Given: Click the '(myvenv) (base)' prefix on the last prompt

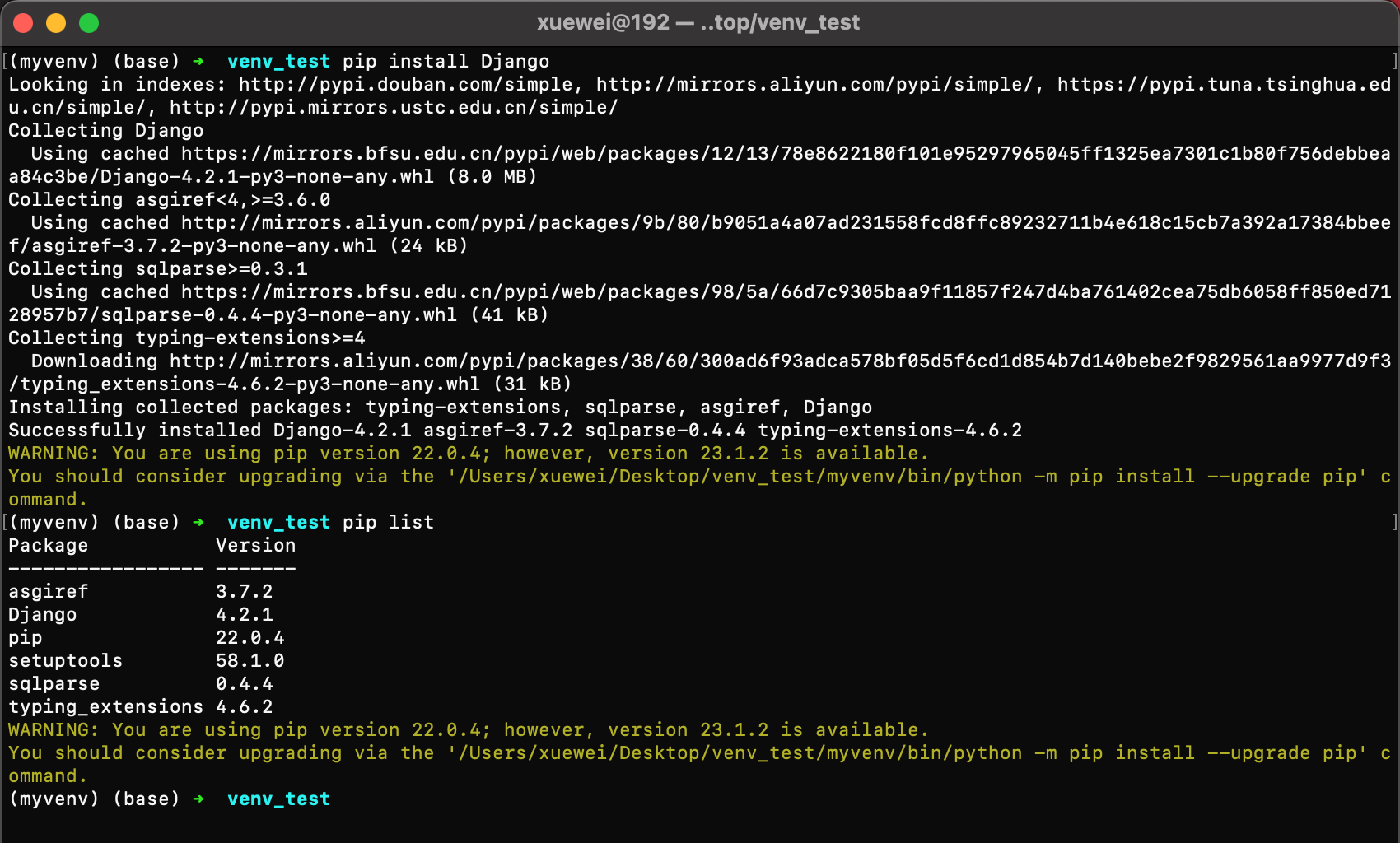Looking at the screenshot, I should tap(95, 799).
